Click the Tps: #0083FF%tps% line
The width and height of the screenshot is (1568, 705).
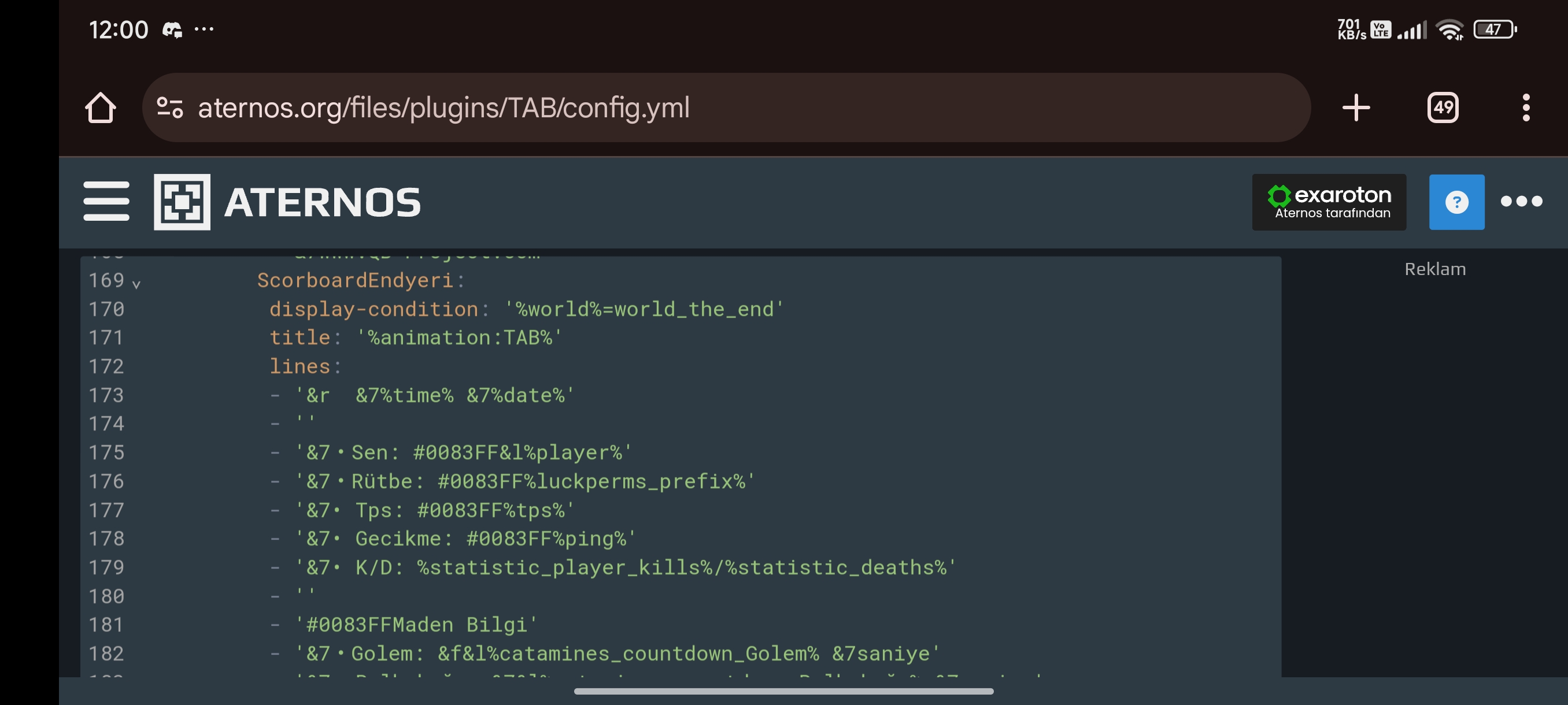point(435,510)
